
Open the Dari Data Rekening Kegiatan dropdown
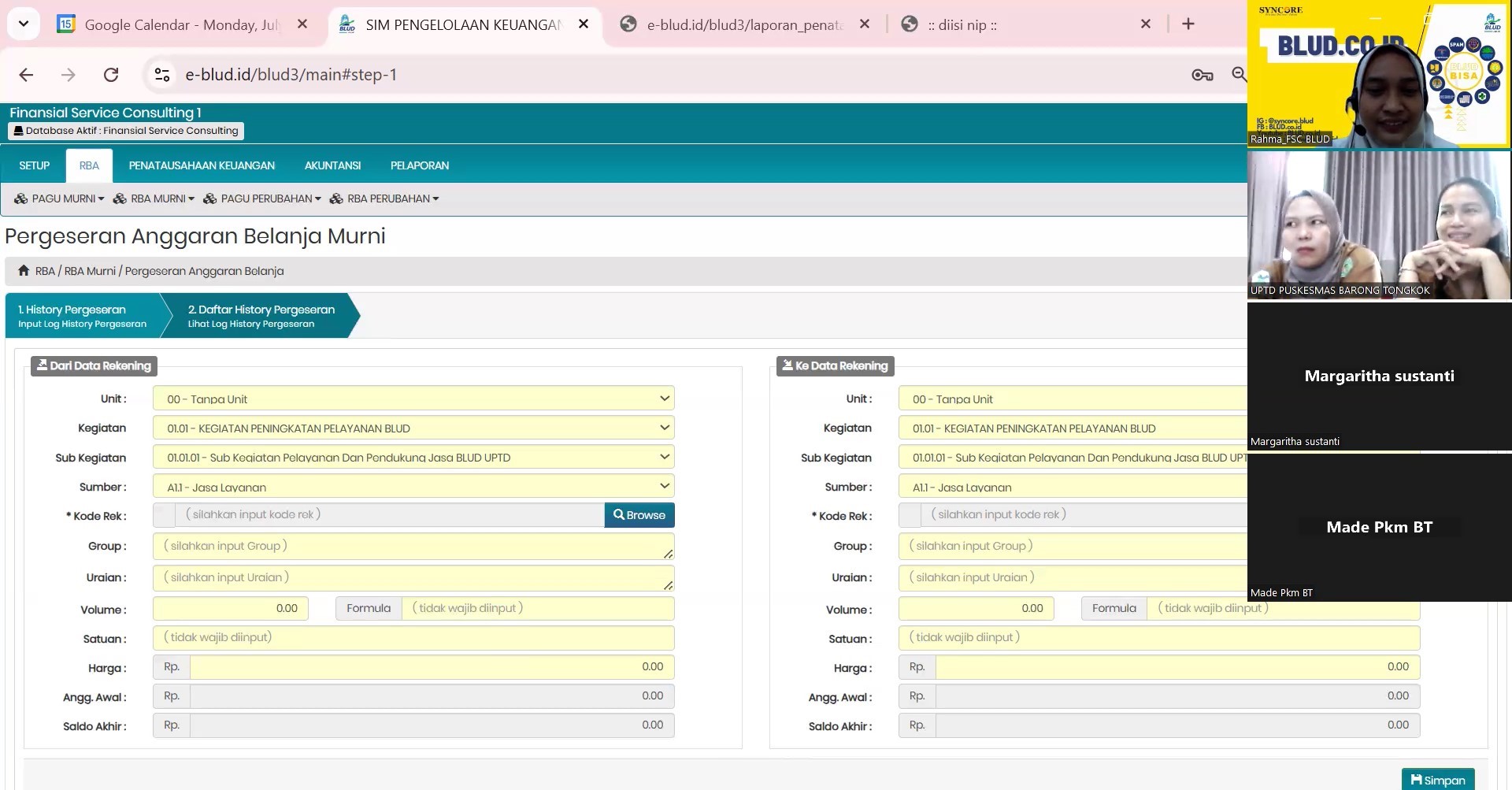point(413,428)
